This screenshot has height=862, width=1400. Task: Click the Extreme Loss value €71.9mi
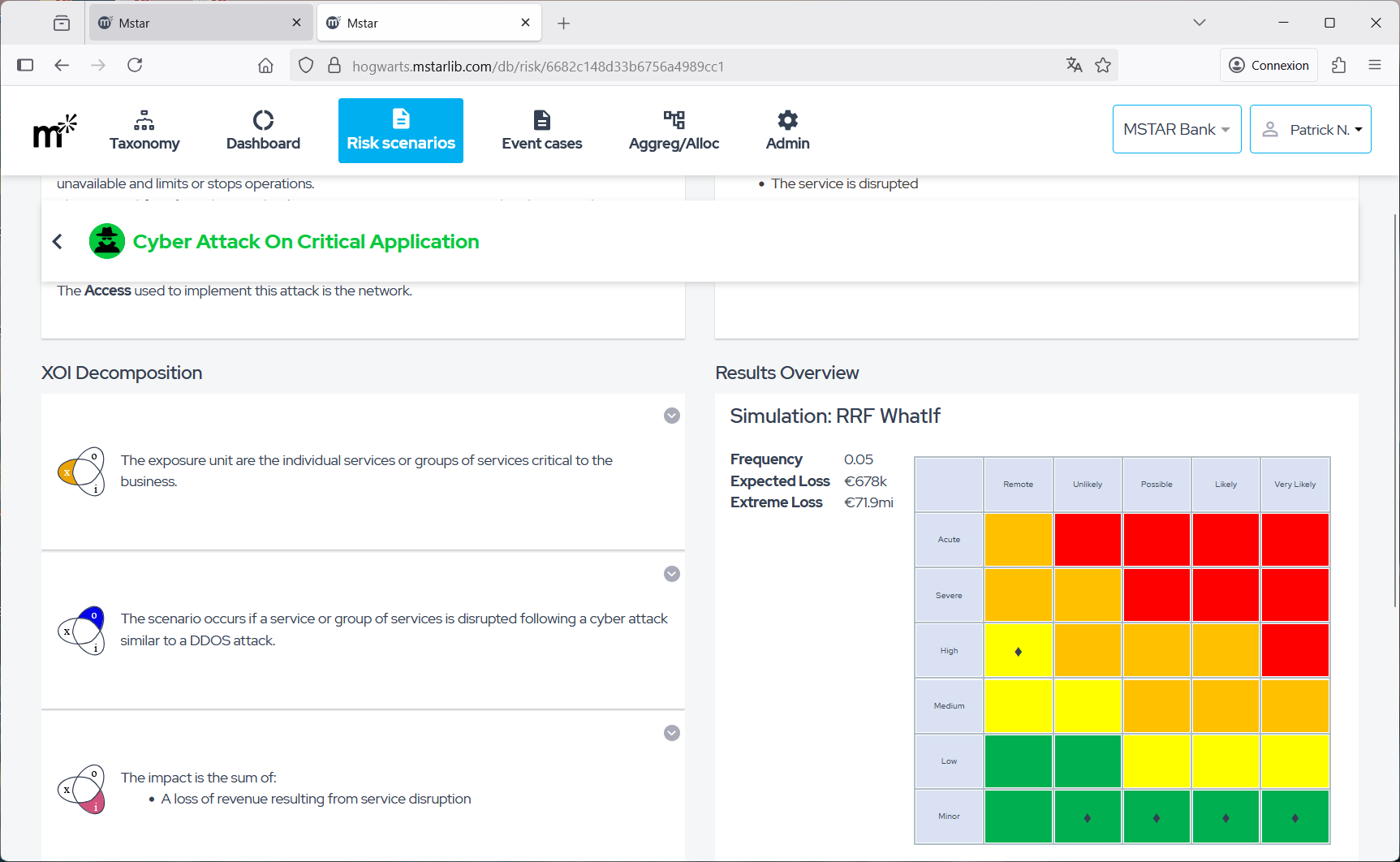(868, 502)
